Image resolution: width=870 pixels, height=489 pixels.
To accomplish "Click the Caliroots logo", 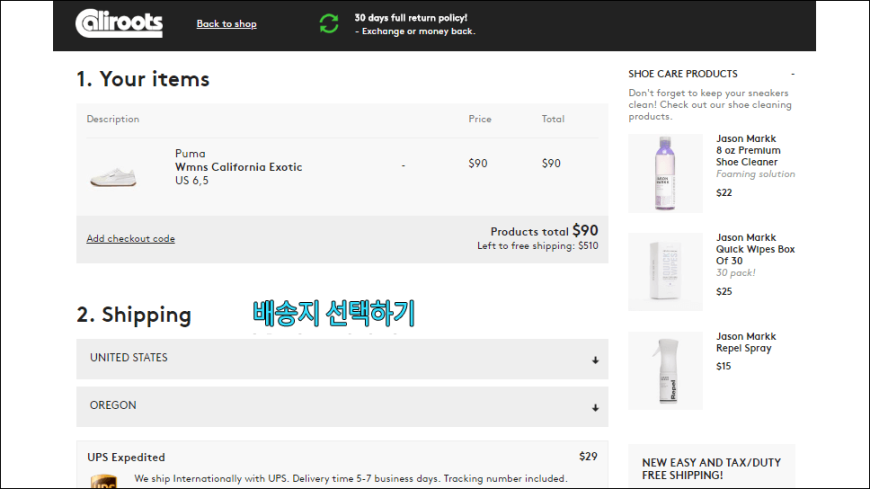I will point(119,23).
